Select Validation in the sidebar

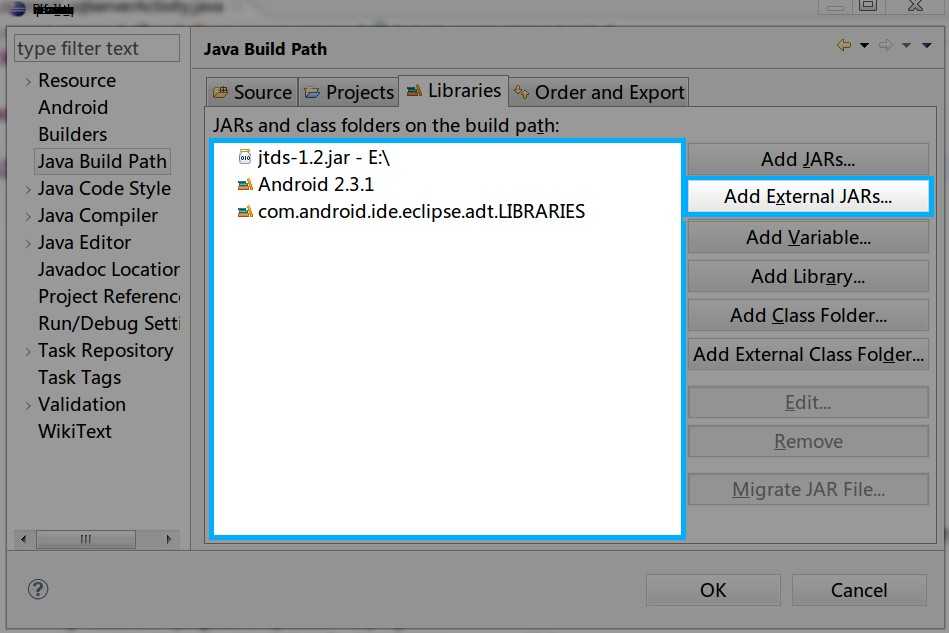82,404
